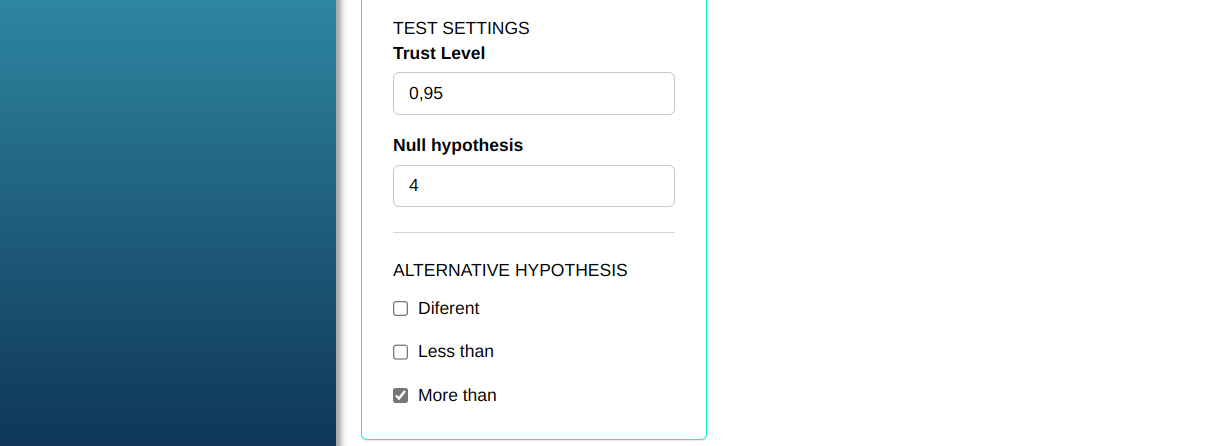Click the Trust Level input field
This screenshot has height=446, width=1209.
(534, 94)
